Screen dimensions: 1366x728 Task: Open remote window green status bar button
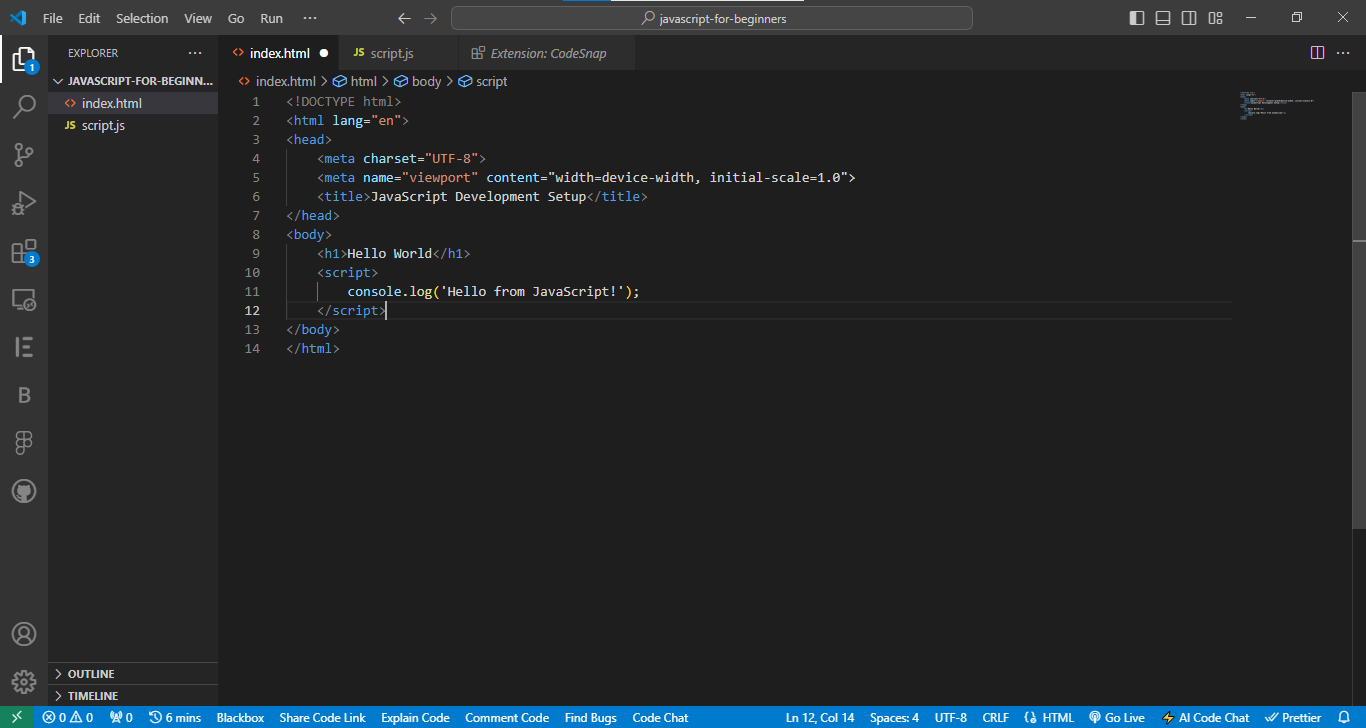[x=17, y=717]
